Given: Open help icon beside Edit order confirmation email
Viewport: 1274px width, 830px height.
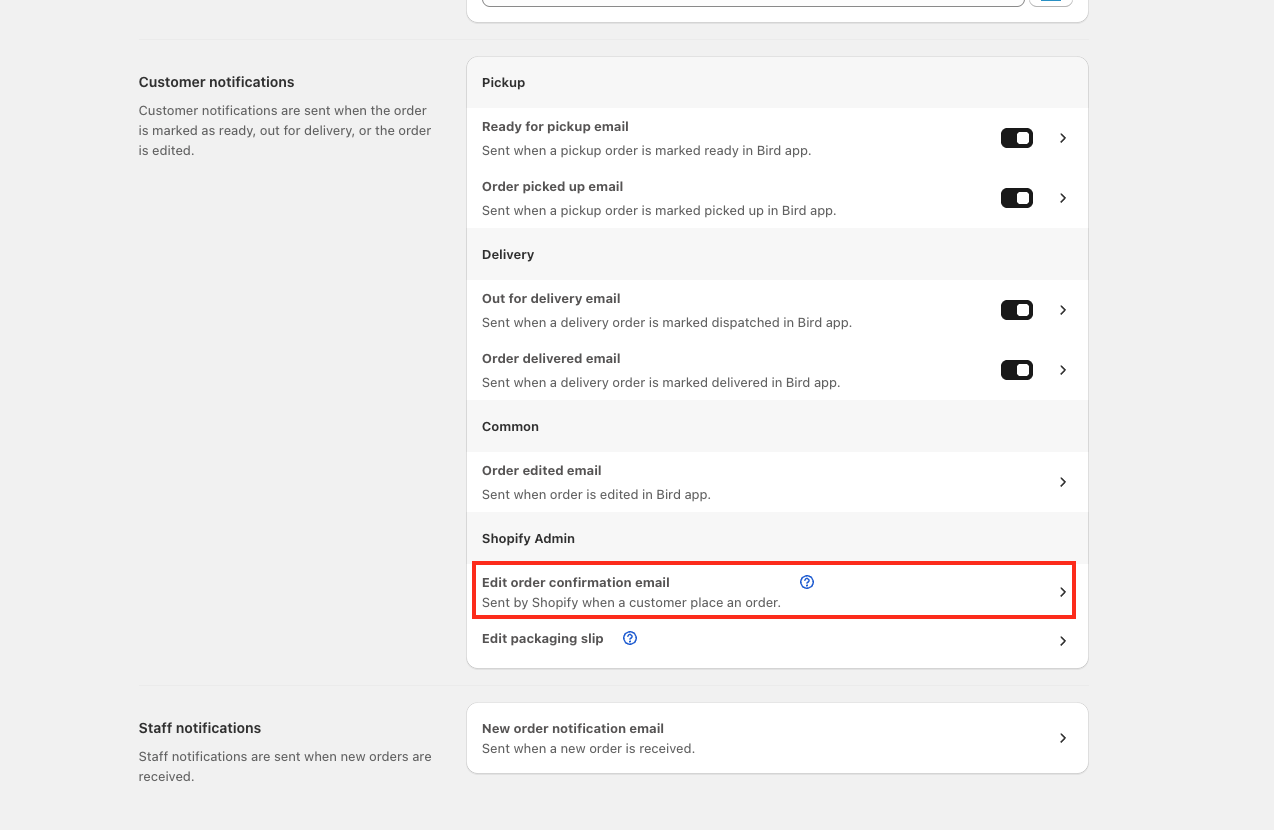Looking at the screenshot, I should pos(807,582).
